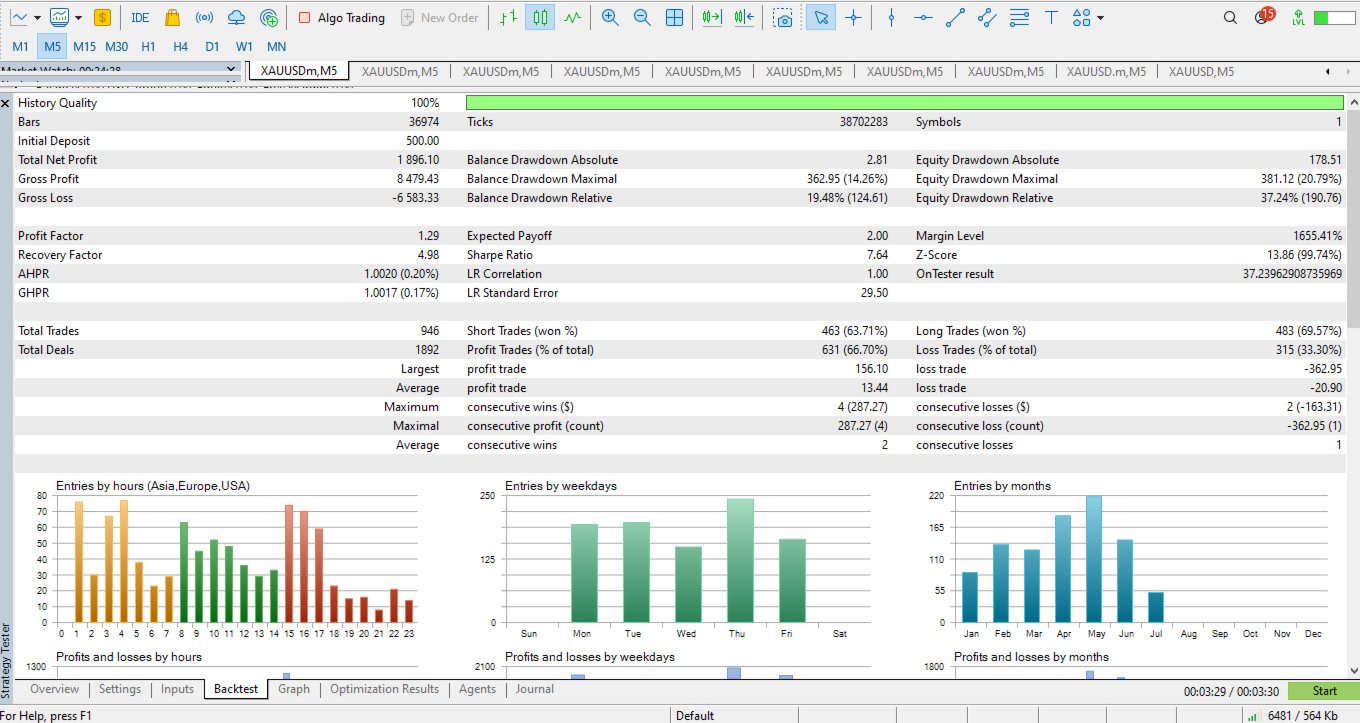Pick the trendline drawing tool
Image resolution: width=1360 pixels, height=723 pixels.
955,18
